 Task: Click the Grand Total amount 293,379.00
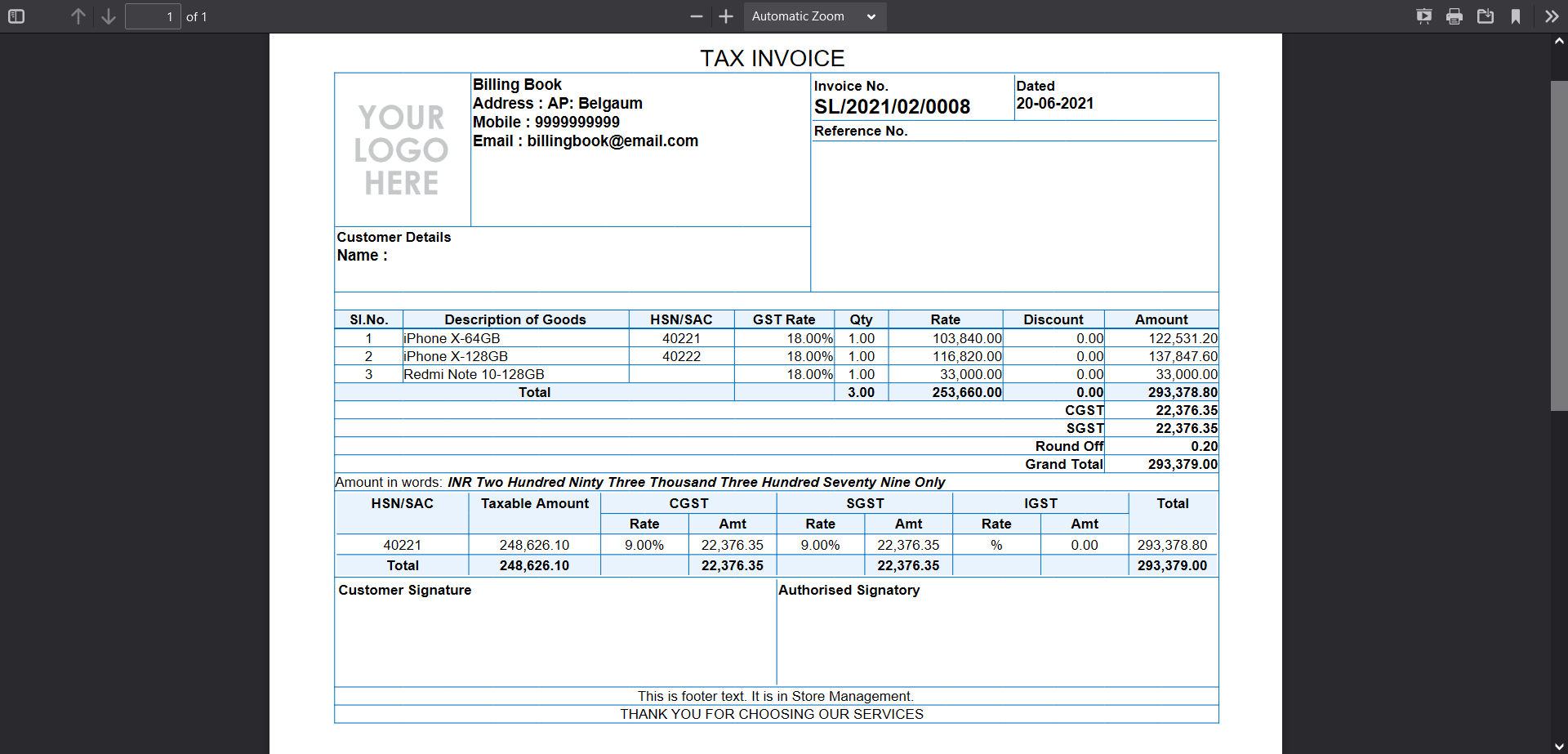(x=1182, y=464)
